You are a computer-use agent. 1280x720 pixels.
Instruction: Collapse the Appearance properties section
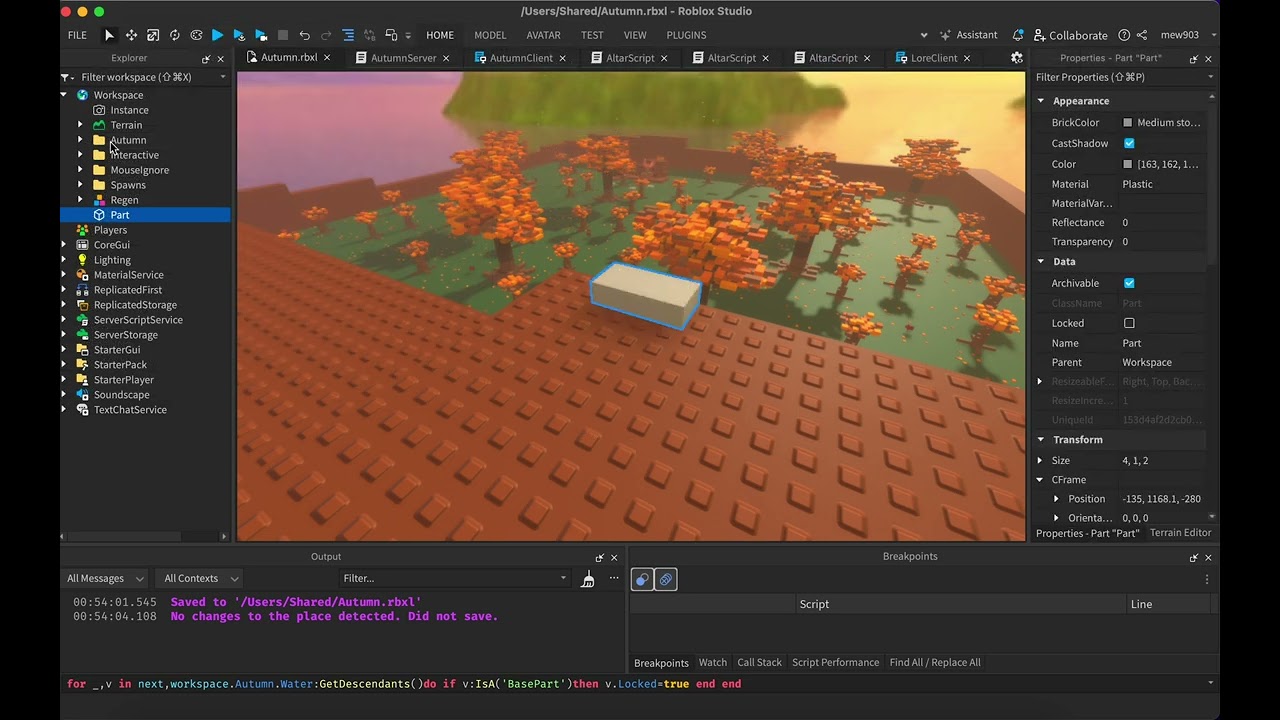click(1040, 101)
